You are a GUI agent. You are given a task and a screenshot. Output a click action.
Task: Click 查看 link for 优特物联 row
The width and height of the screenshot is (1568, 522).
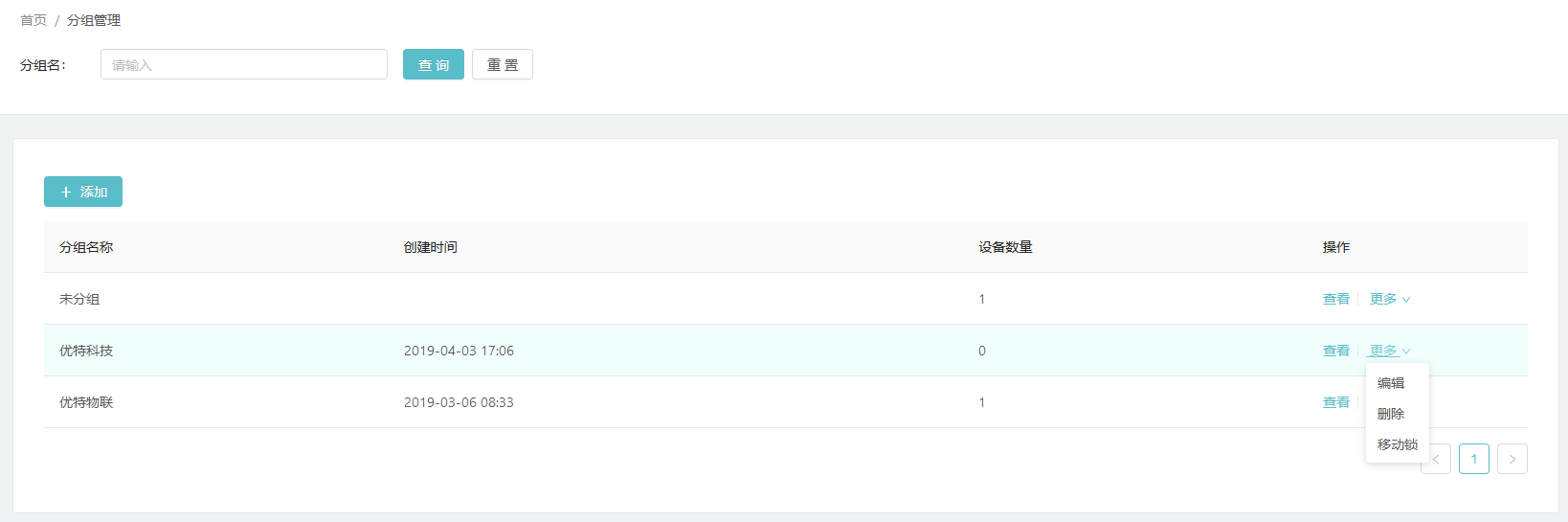1336,402
